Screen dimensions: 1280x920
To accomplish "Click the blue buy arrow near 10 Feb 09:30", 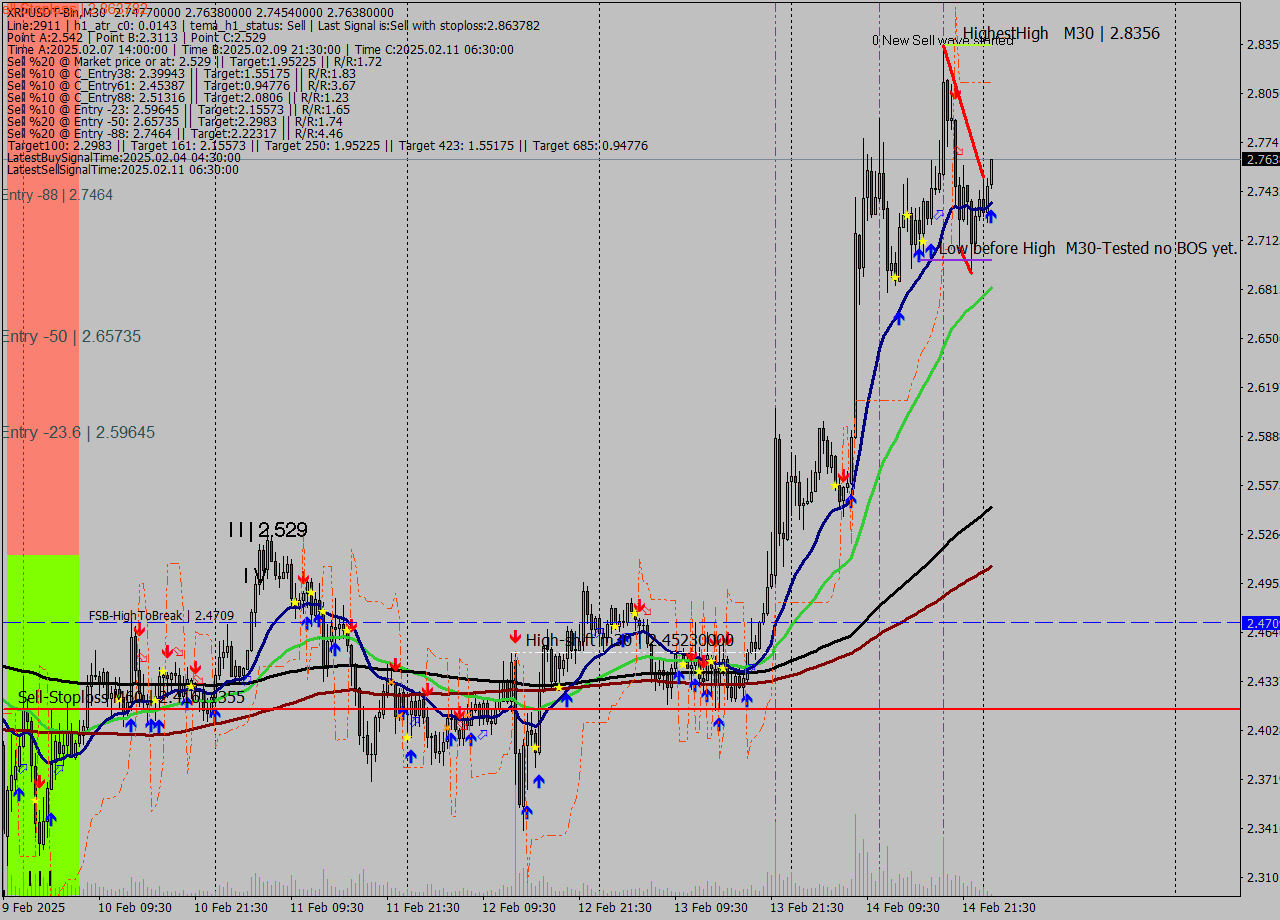I will point(131,725).
